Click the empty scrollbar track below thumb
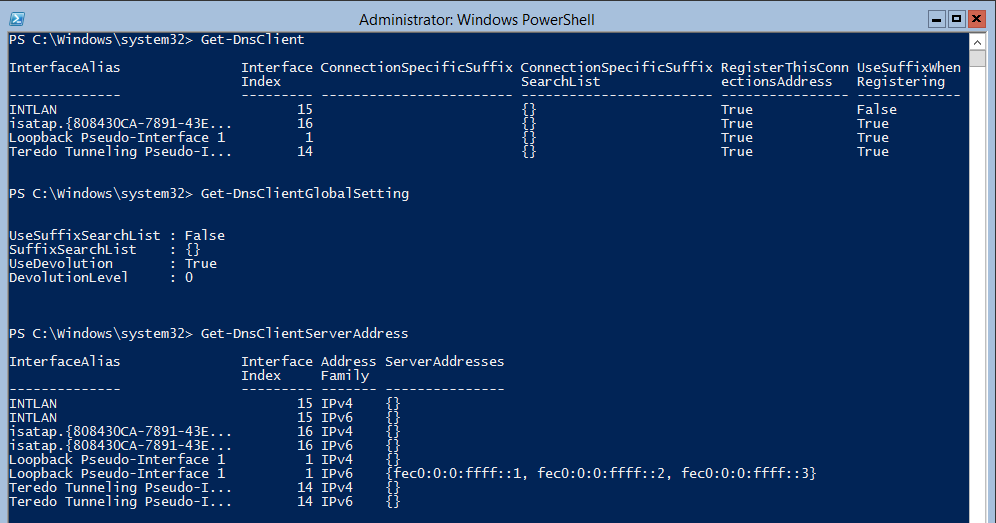The image size is (996, 523). pos(978,292)
